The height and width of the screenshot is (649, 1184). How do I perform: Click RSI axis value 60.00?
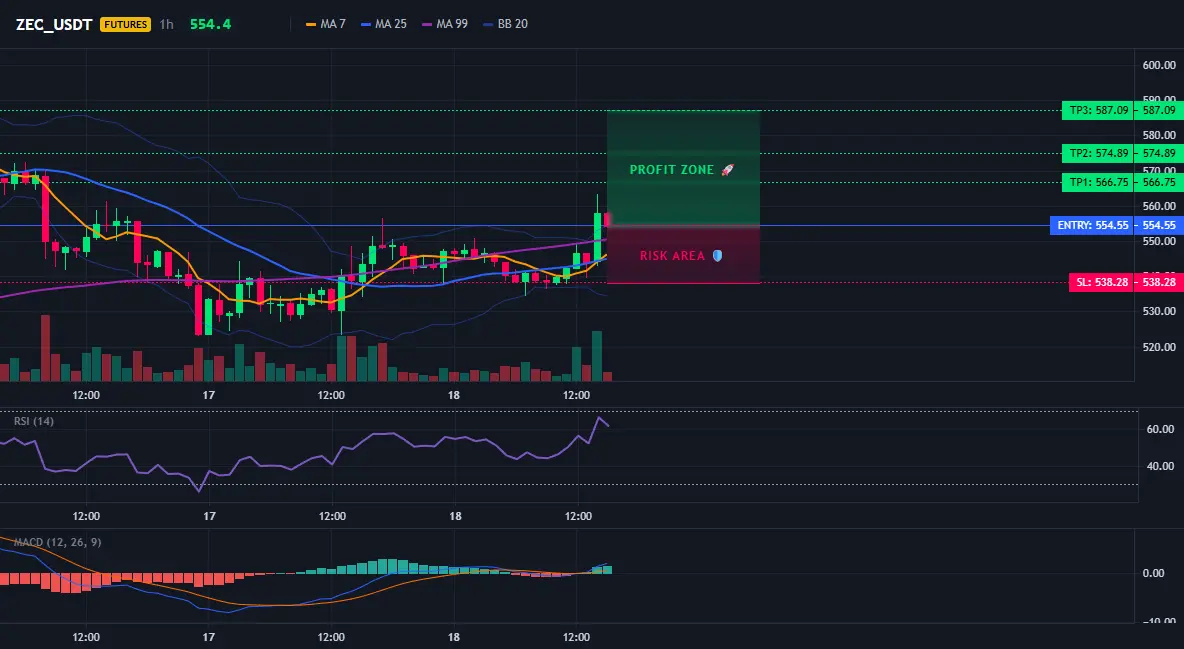pos(1160,429)
